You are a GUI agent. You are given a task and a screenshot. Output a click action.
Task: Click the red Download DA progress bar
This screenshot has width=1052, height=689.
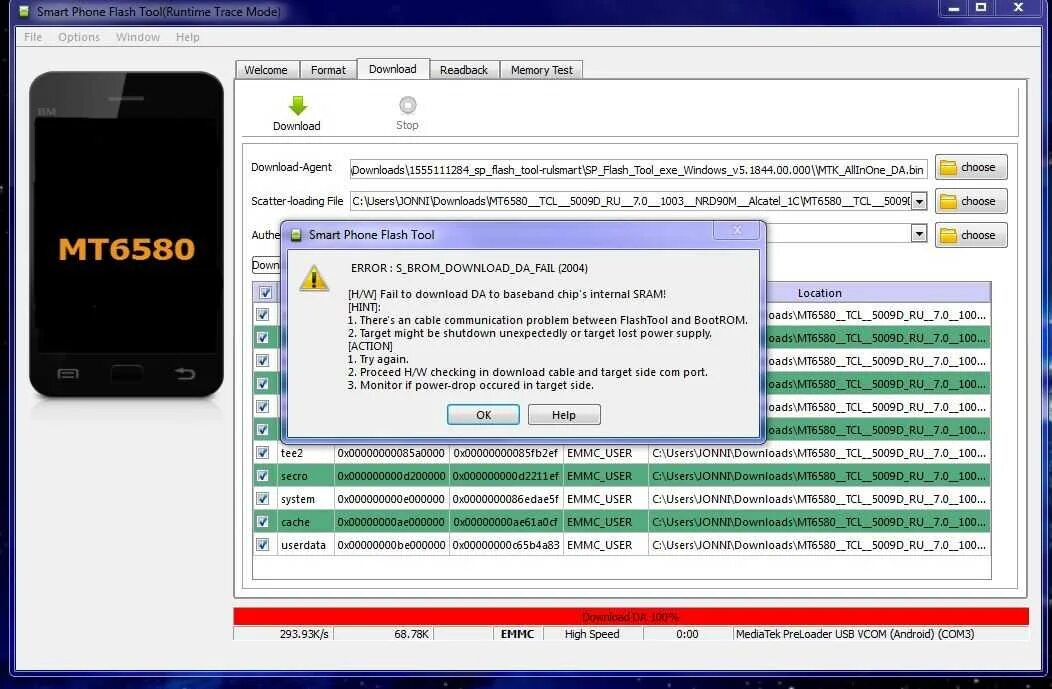tap(631, 617)
